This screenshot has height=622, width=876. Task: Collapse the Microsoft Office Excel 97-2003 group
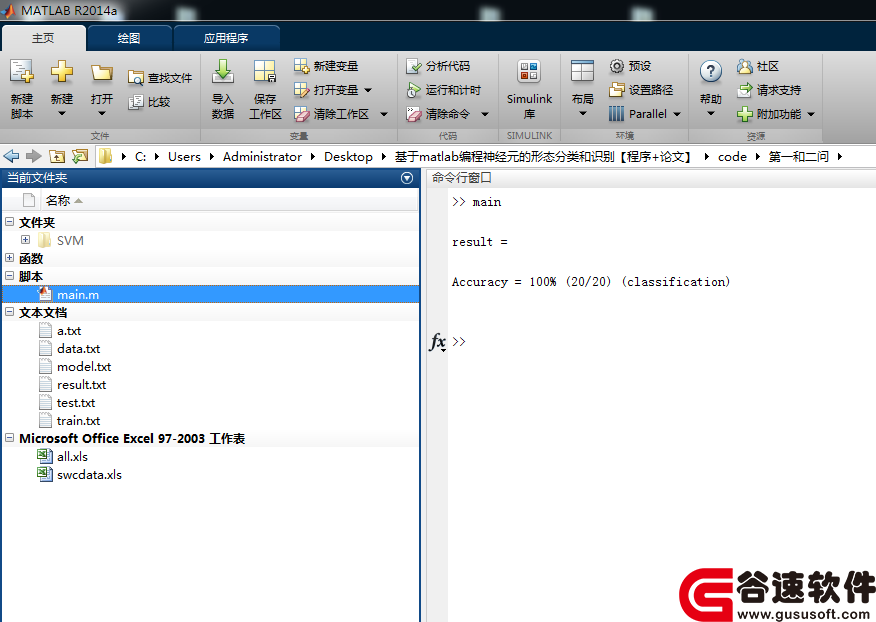click(x=9, y=438)
